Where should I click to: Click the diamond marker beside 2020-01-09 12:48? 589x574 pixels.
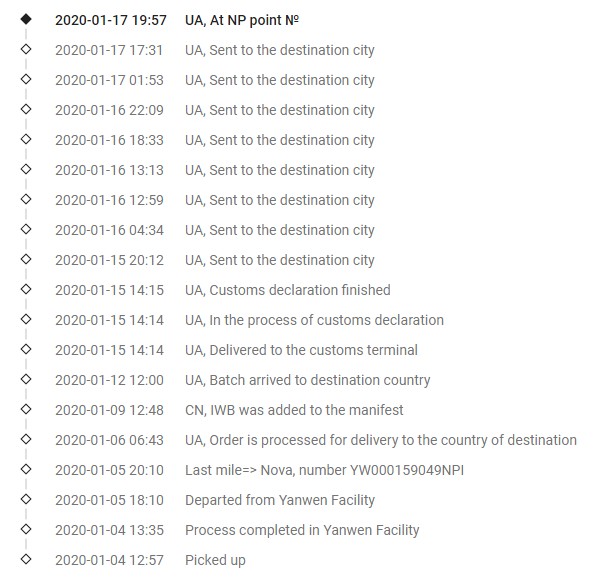(26, 409)
